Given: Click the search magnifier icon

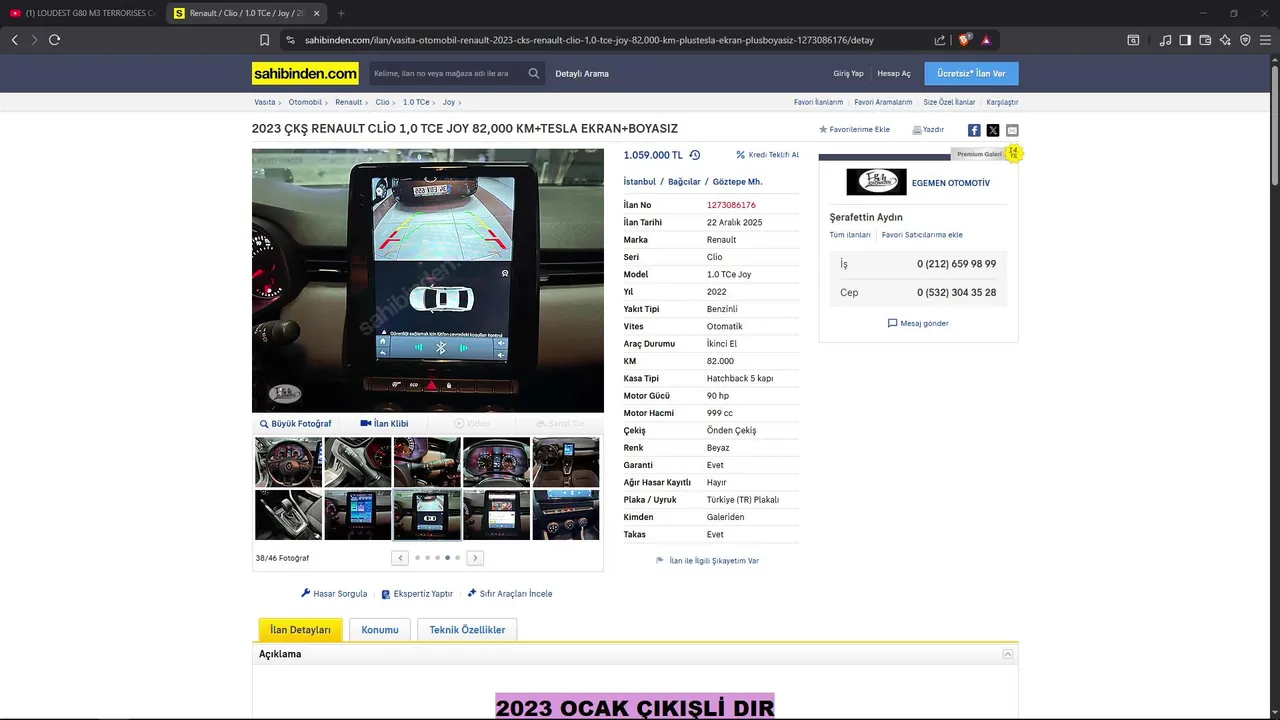Looking at the screenshot, I should pos(534,73).
